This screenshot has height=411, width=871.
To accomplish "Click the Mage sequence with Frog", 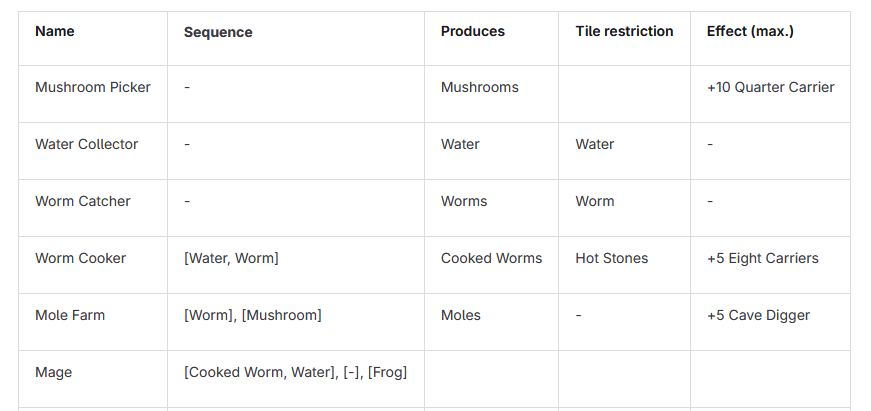I will point(295,372).
